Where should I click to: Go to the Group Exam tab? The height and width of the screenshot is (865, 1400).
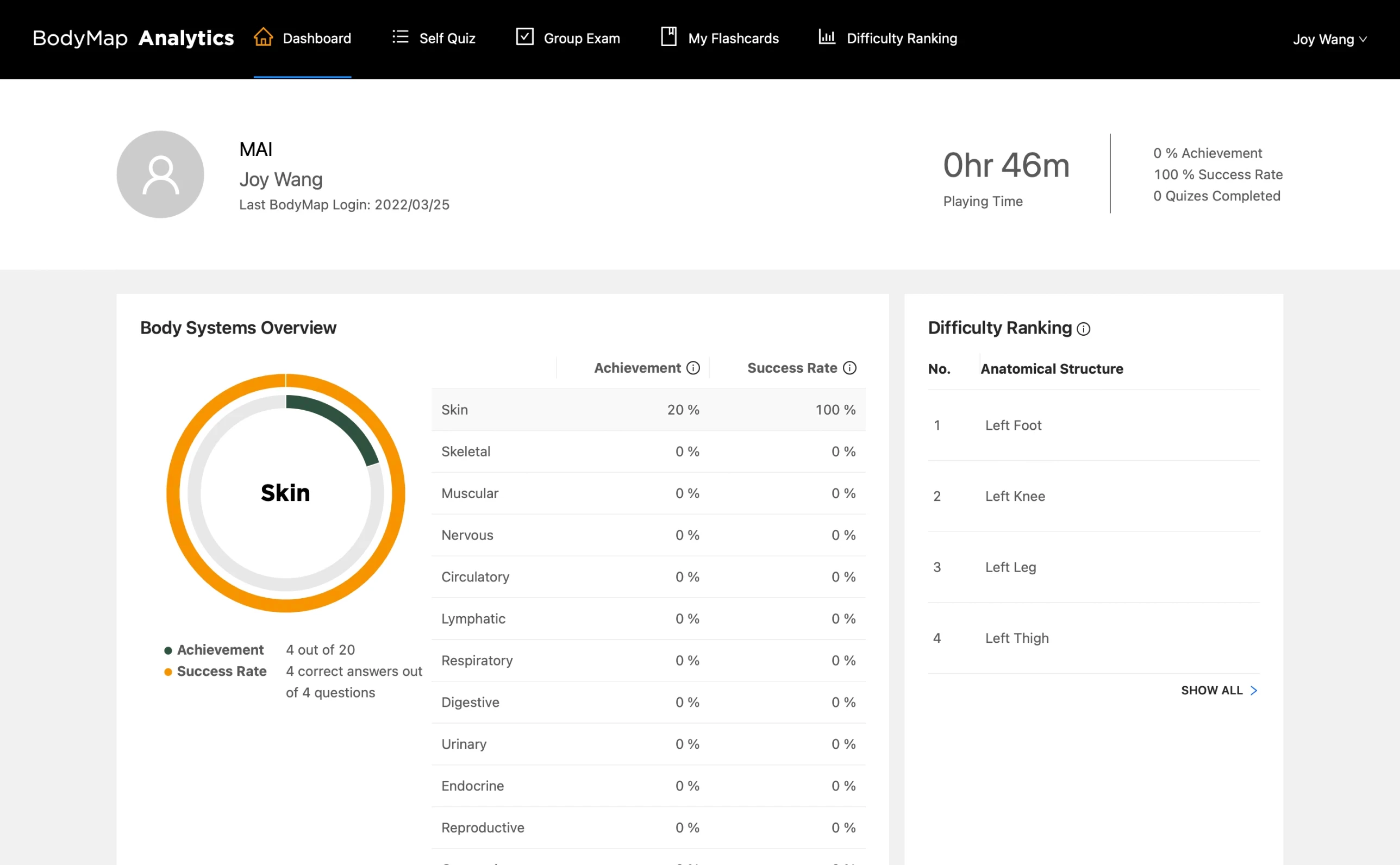click(x=567, y=39)
